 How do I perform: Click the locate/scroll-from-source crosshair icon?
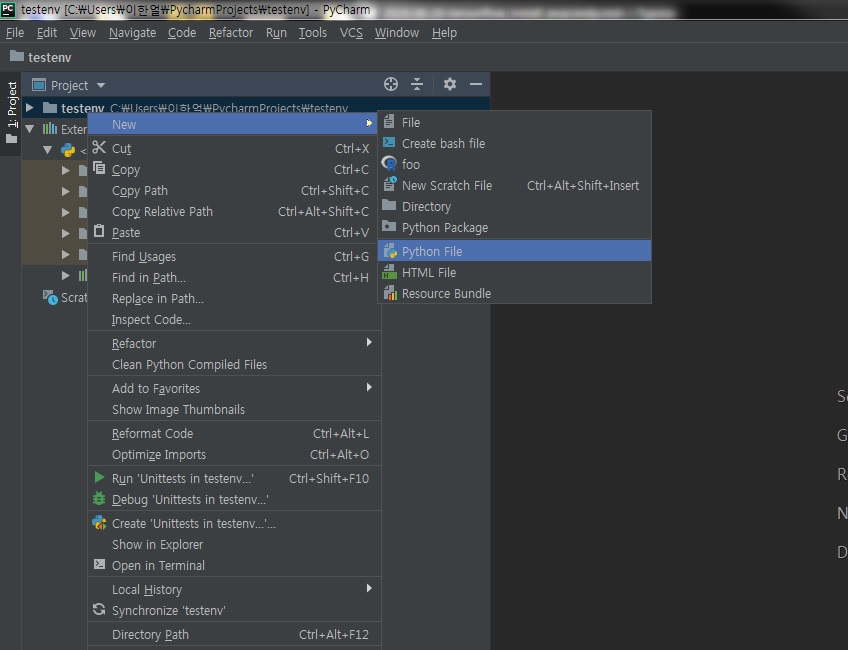pyautogui.click(x=390, y=84)
